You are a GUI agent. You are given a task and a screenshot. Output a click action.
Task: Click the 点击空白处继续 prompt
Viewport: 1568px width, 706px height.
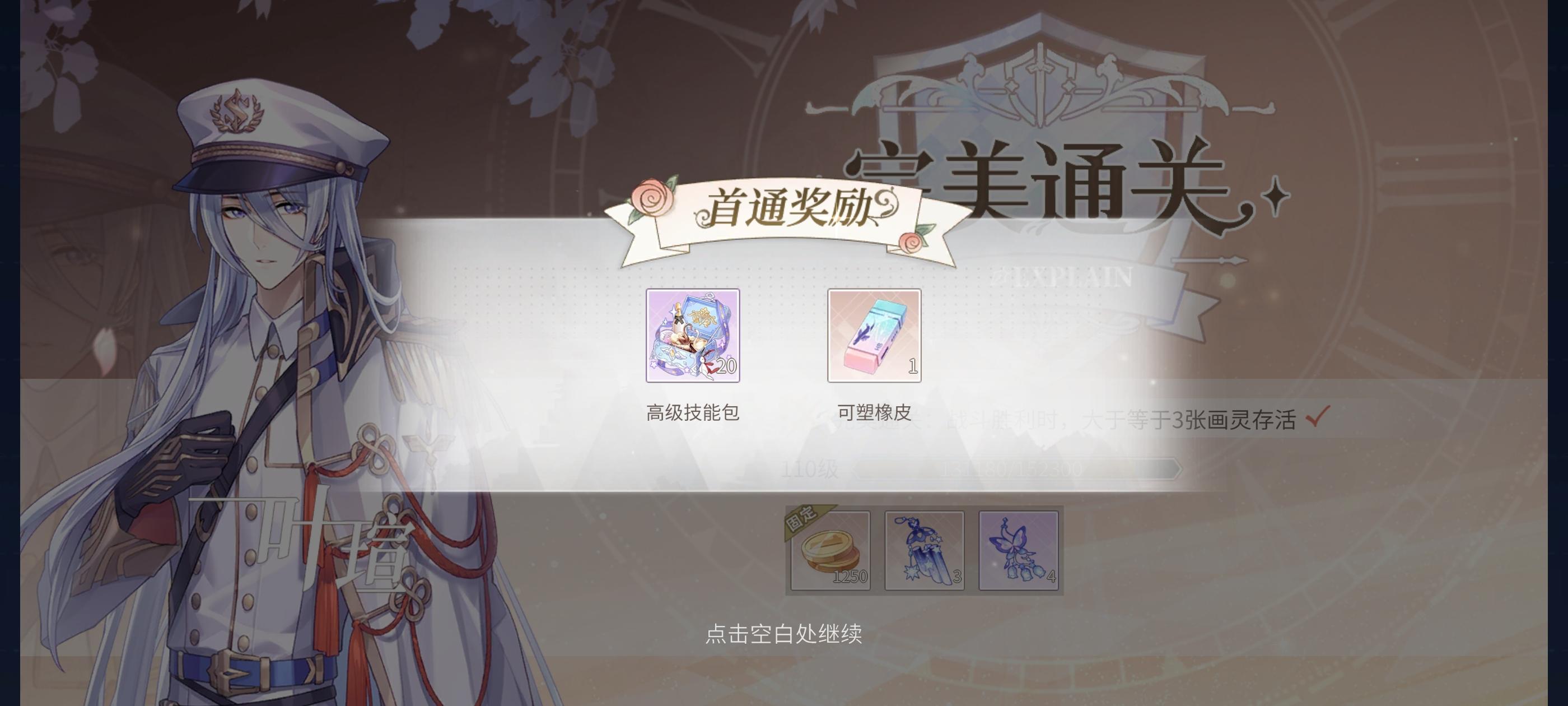[x=783, y=634]
